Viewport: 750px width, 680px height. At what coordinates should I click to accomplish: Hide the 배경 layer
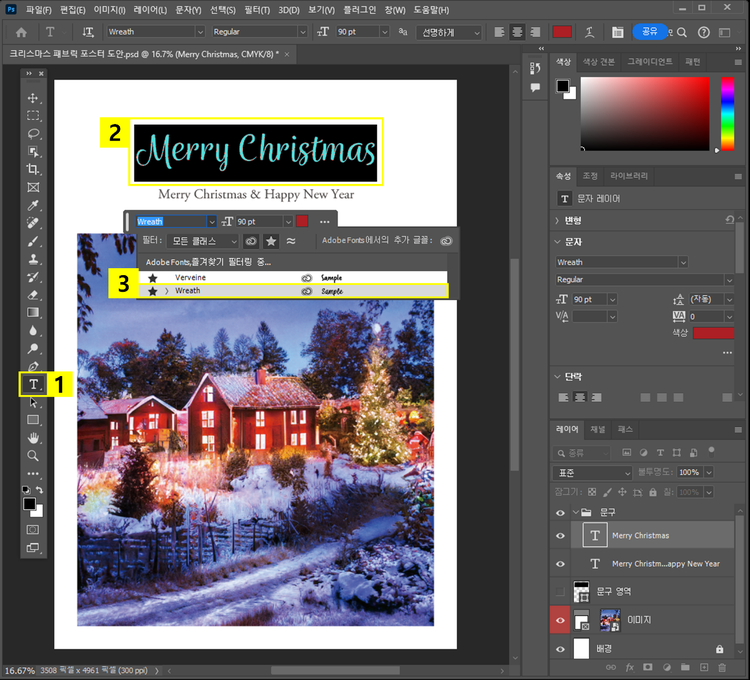coord(560,649)
